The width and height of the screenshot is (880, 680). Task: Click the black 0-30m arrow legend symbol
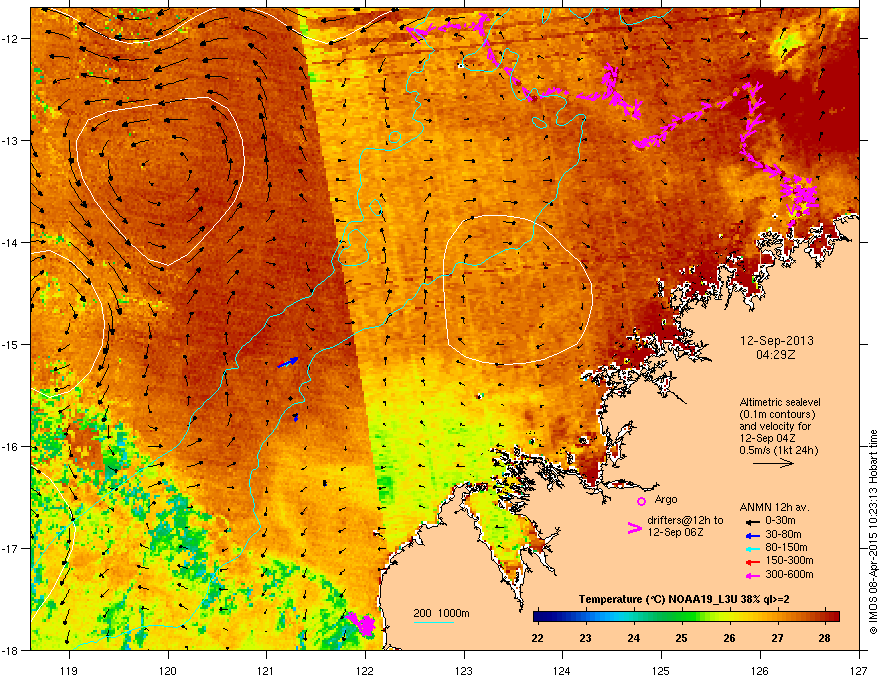tap(753, 521)
